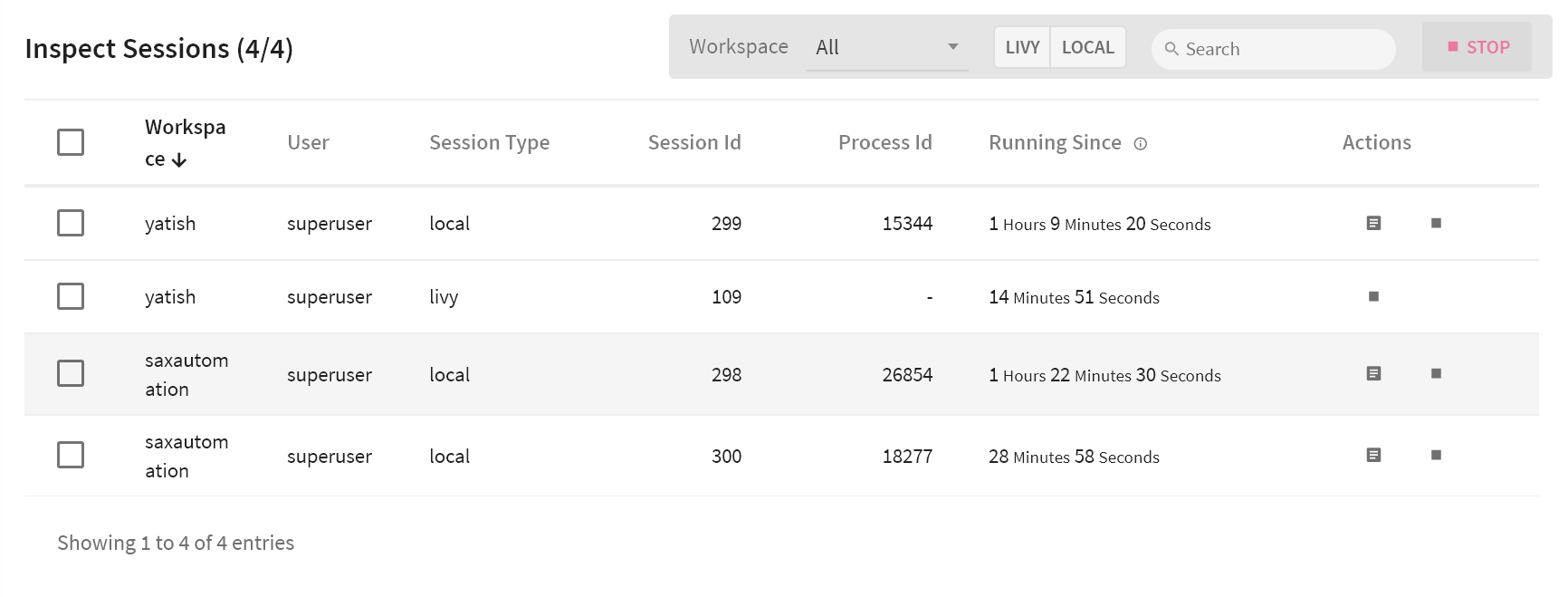Stop session 298 using stop icon
Screen dimensions: 1568x597
pos(1436,373)
